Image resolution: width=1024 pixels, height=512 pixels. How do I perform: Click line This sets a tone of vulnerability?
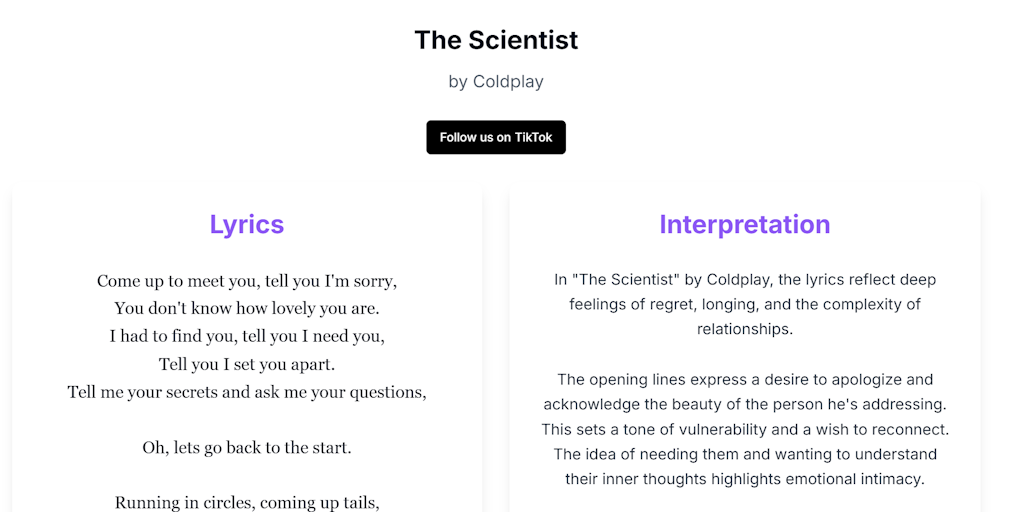pos(744,430)
